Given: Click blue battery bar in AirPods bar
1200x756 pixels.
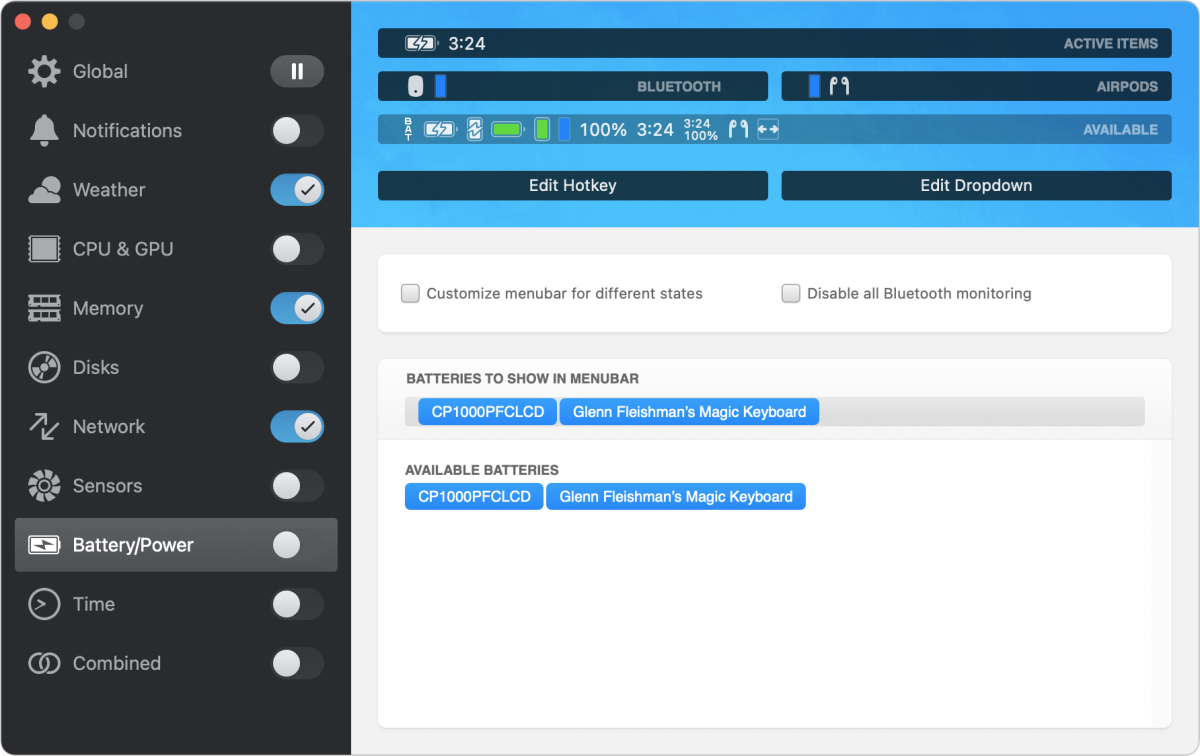Looking at the screenshot, I should point(814,86).
